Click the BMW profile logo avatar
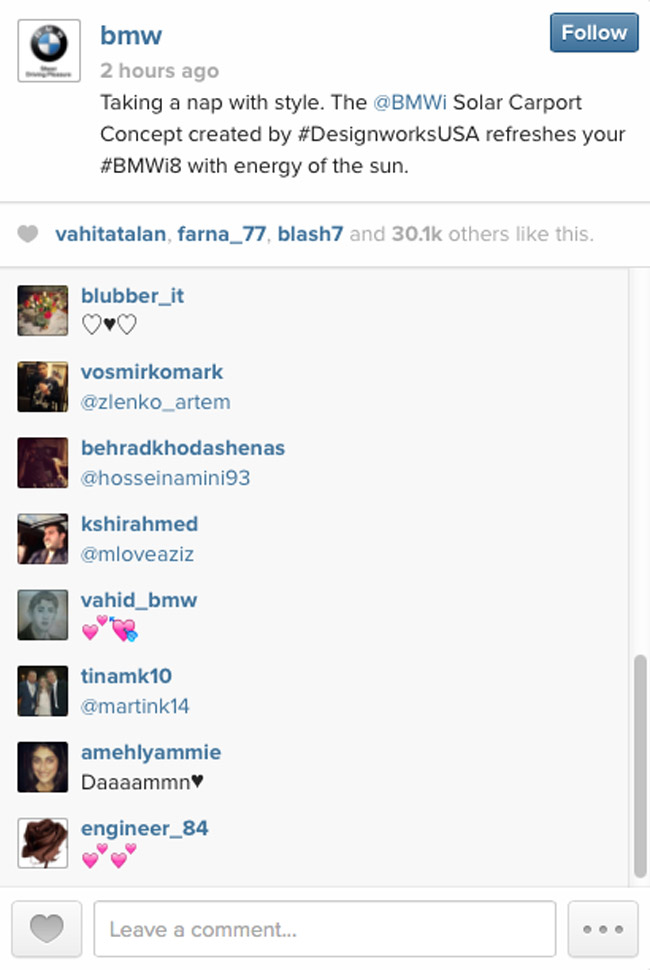The height and width of the screenshot is (970, 650). click(x=49, y=51)
